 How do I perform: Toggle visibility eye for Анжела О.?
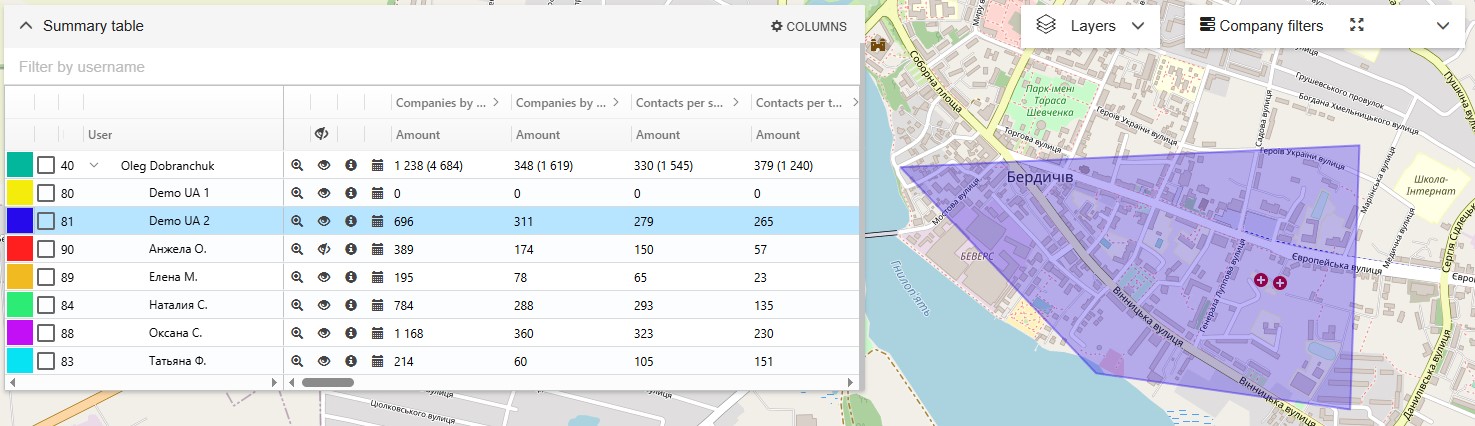click(x=324, y=249)
